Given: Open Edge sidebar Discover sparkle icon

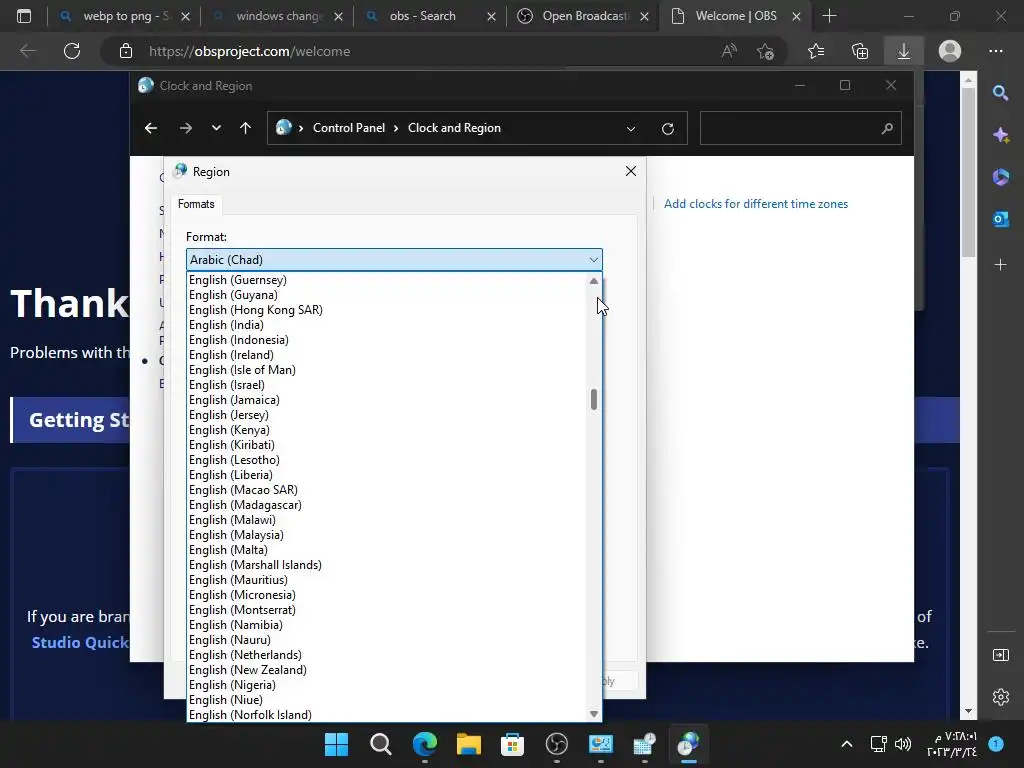Looking at the screenshot, I should coord(1000,135).
